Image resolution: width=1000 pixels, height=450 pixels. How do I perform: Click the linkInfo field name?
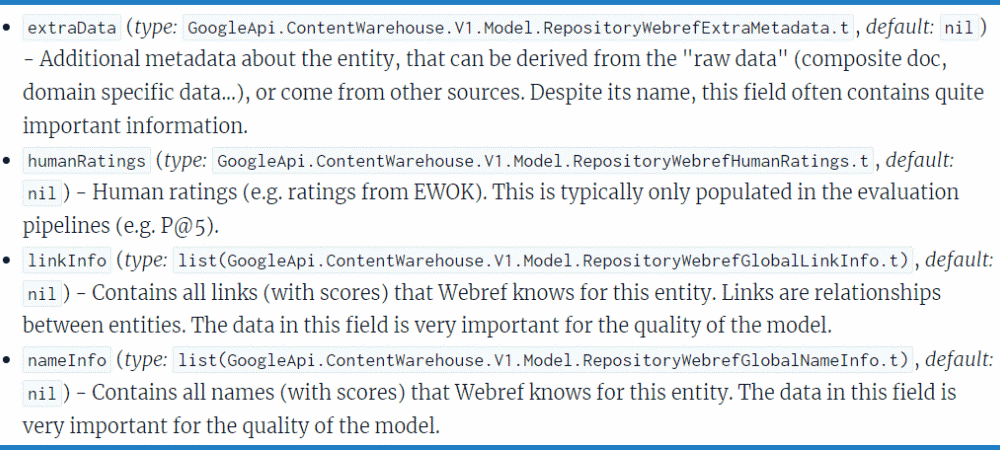coord(68,261)
